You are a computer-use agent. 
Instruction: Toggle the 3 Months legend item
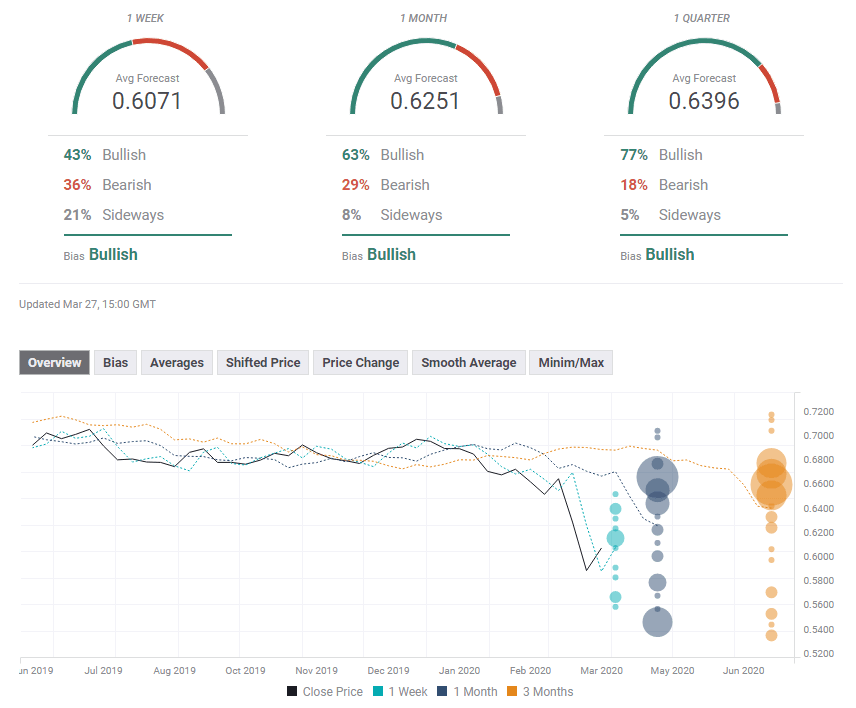[x=540, y=691]
